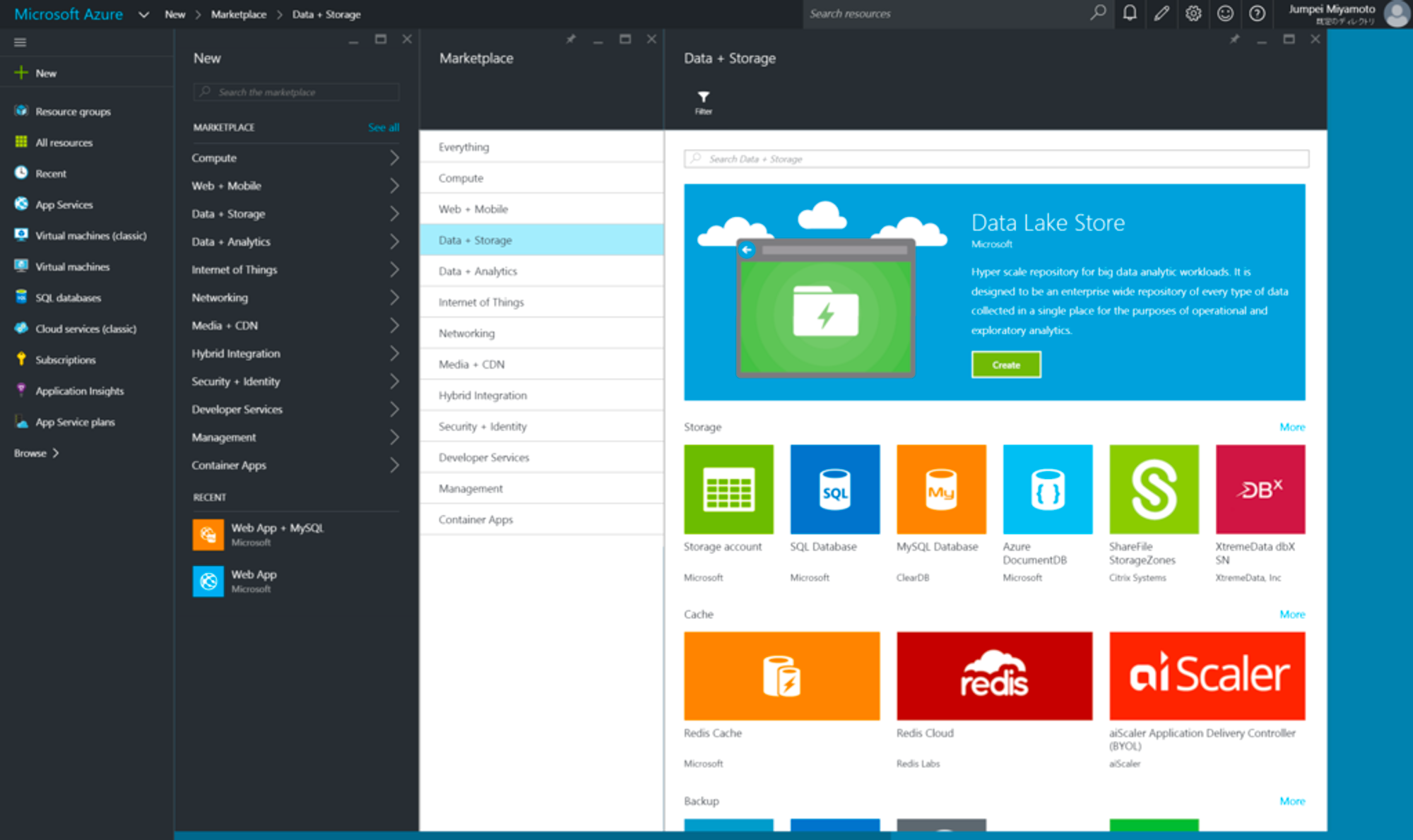This screenshot has width=1413, height=840.
Task: Click the Search Data + Storage field
Action: click(996, 159)
